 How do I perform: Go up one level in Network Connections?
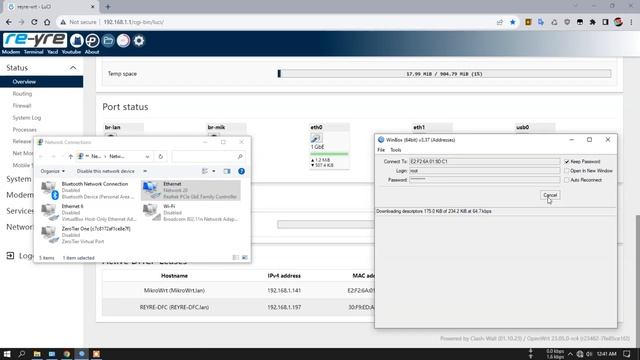click(x=71, y=156)
